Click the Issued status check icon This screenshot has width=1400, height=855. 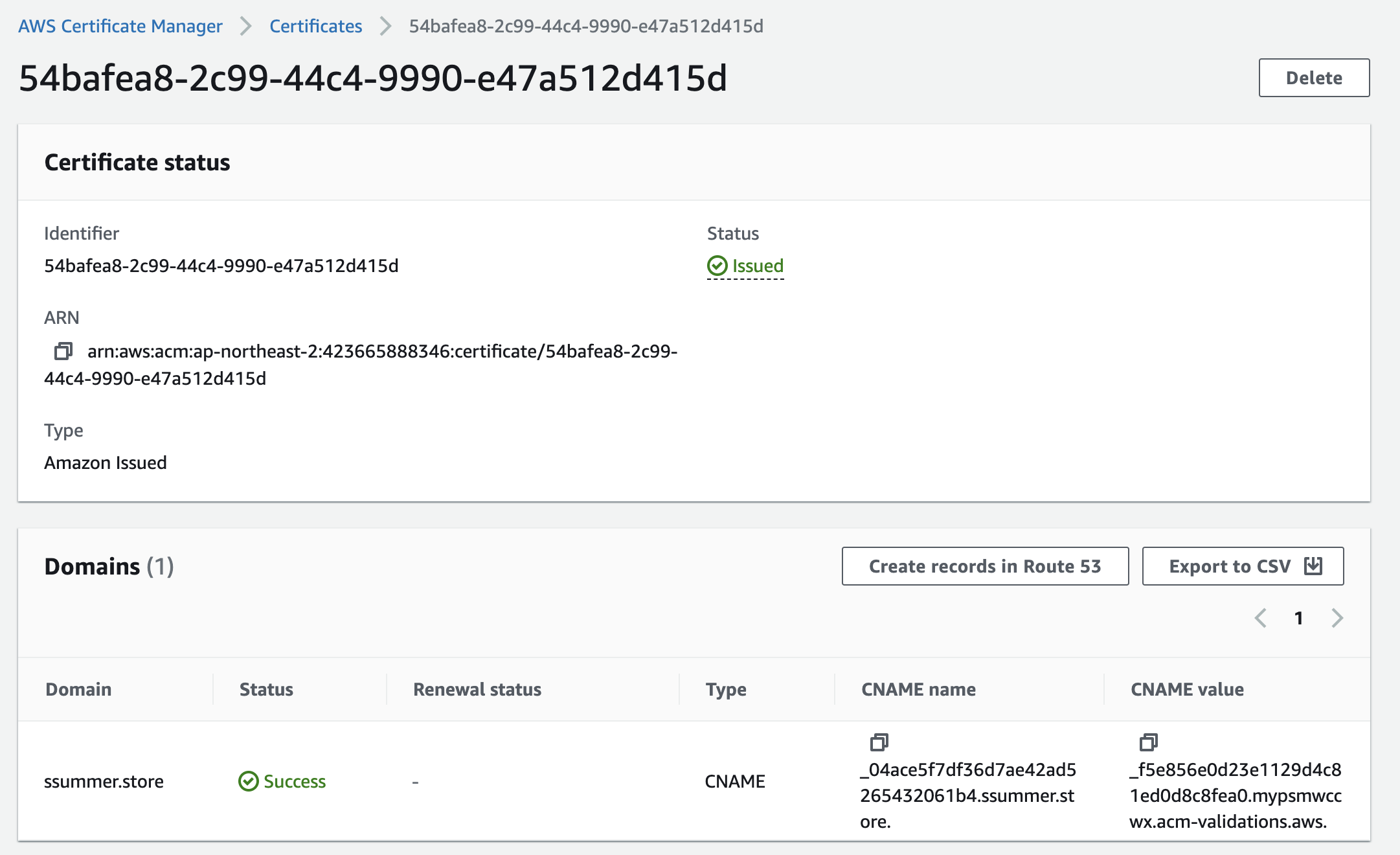(x=717, y=266)
